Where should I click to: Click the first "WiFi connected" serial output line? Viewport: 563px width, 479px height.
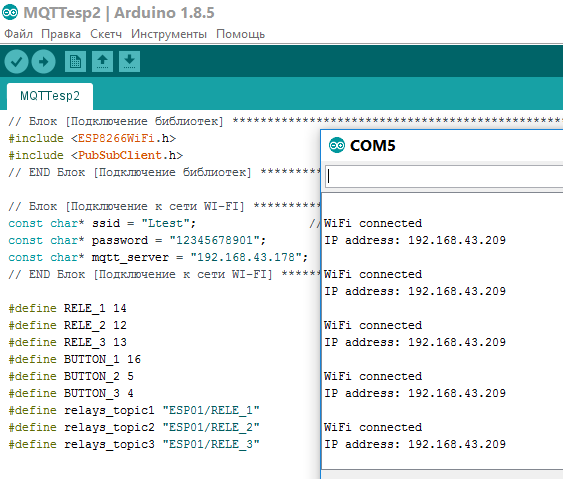(x=373, y=223)
